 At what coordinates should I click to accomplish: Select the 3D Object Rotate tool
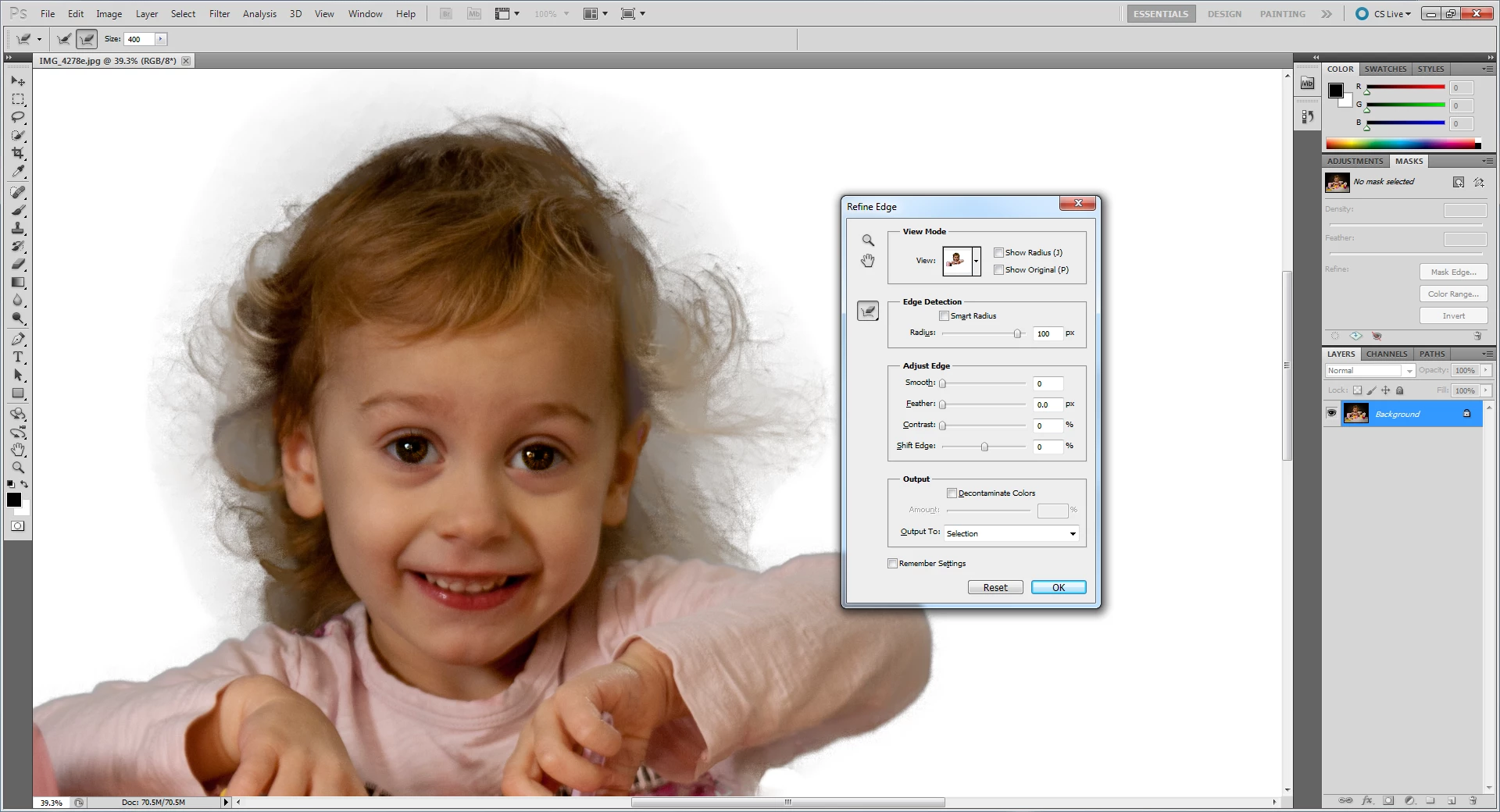[18, 414]
